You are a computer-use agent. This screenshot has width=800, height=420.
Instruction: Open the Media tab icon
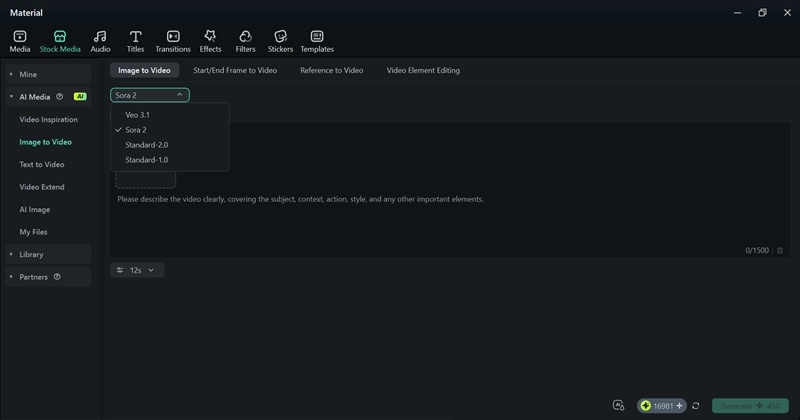(x=20, y=36)
